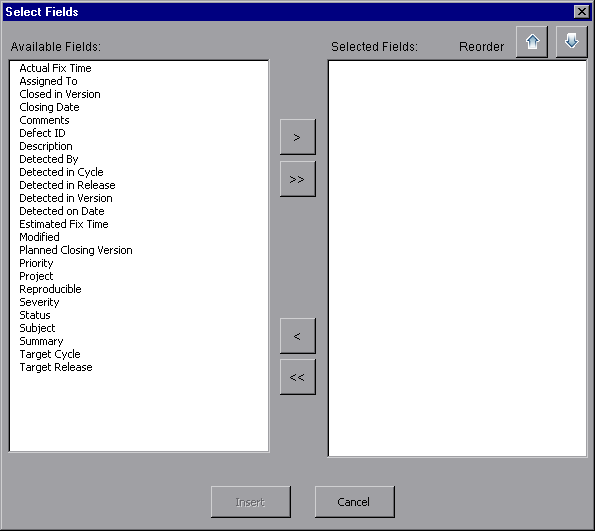Click the Insert button
The height and width of the screenshot is (531, 595).
point(250,502)
